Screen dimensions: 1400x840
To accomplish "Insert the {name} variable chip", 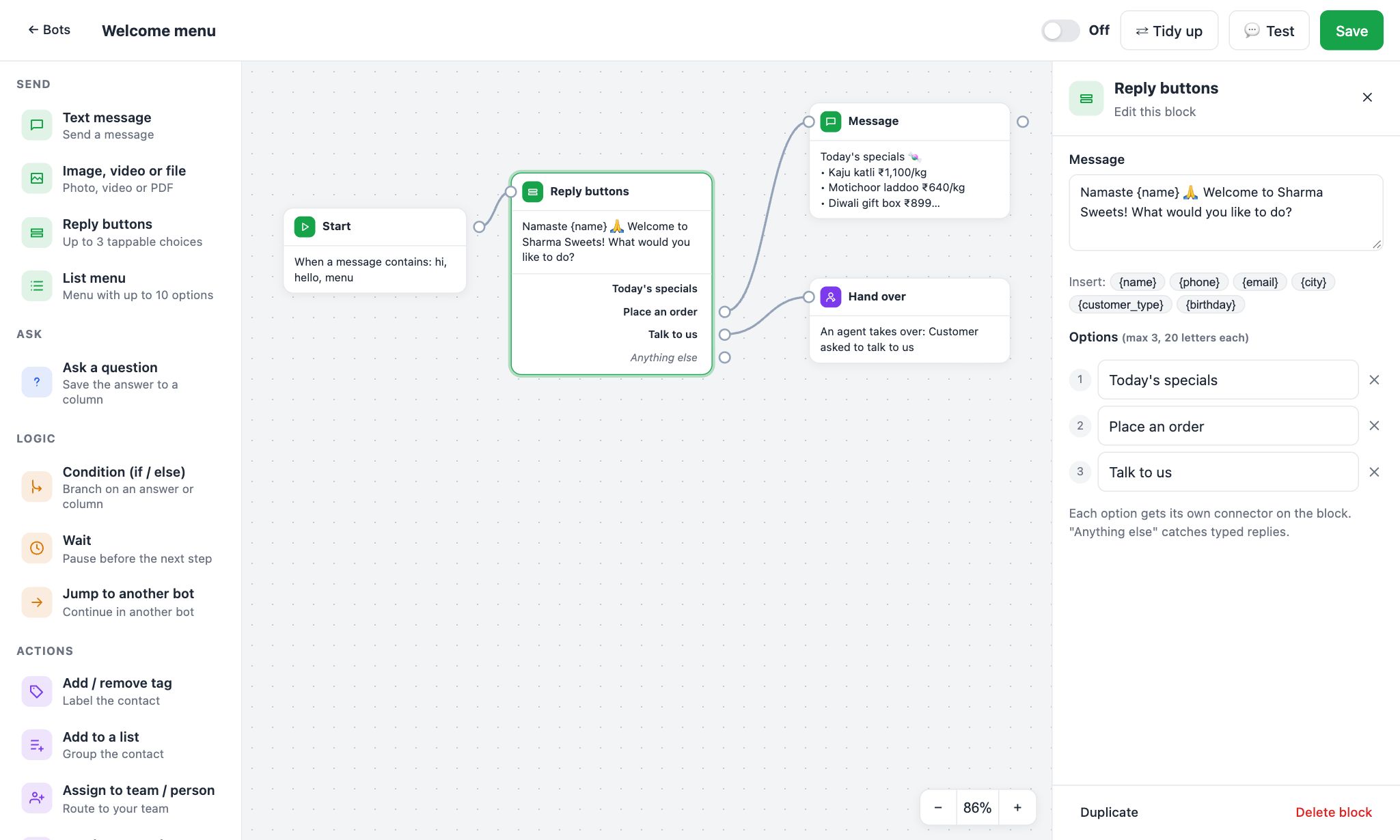I will click(x=1138, y=282).
